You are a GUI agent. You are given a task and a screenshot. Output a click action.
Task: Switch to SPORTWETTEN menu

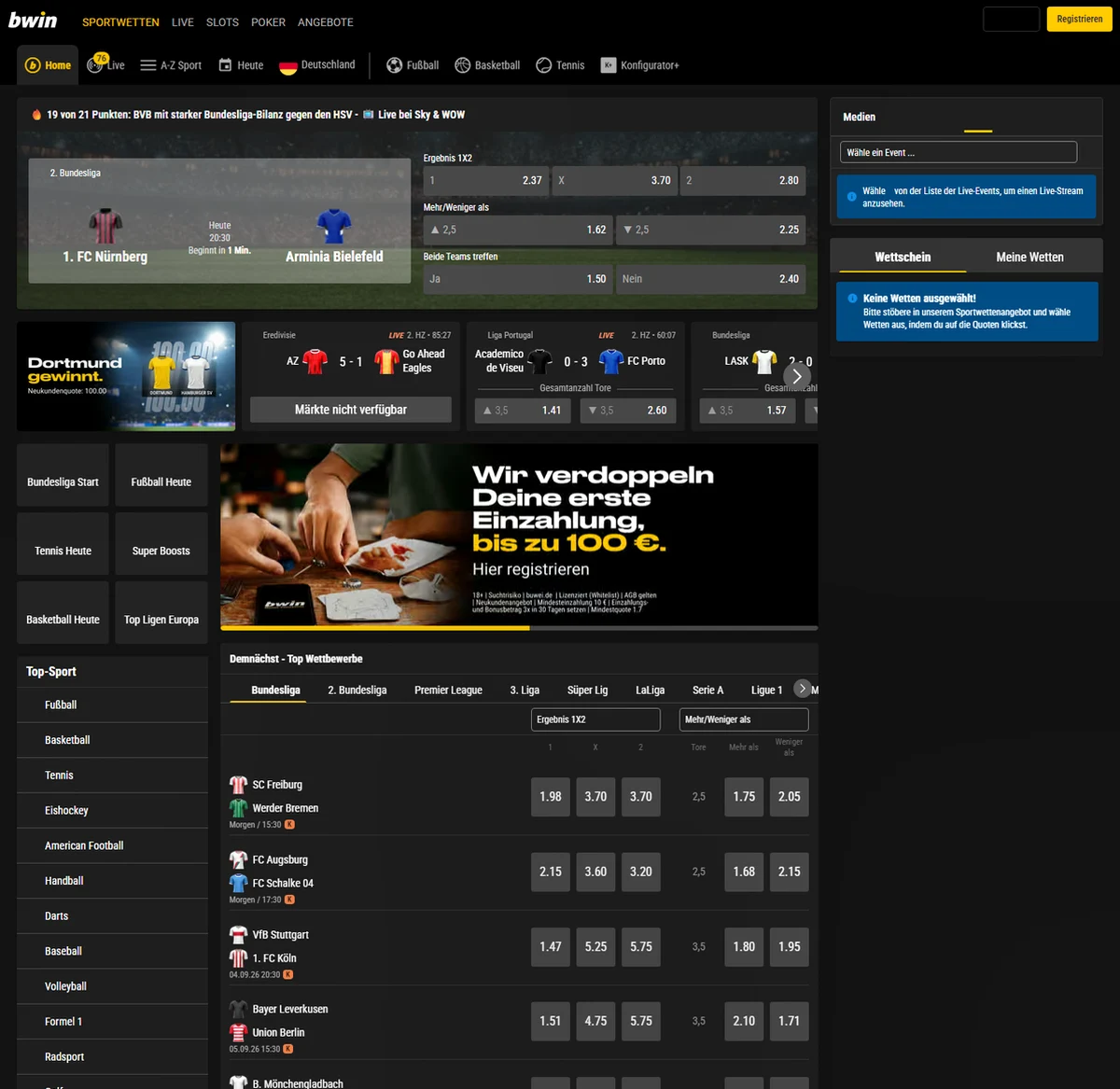[x=120, y=22]
